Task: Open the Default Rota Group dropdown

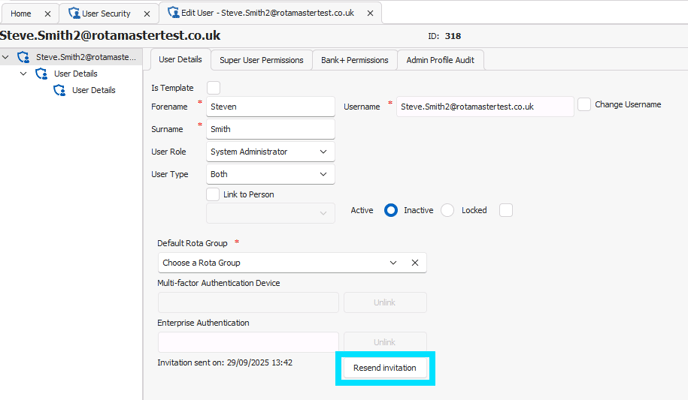Action: (x=393, y=263)
